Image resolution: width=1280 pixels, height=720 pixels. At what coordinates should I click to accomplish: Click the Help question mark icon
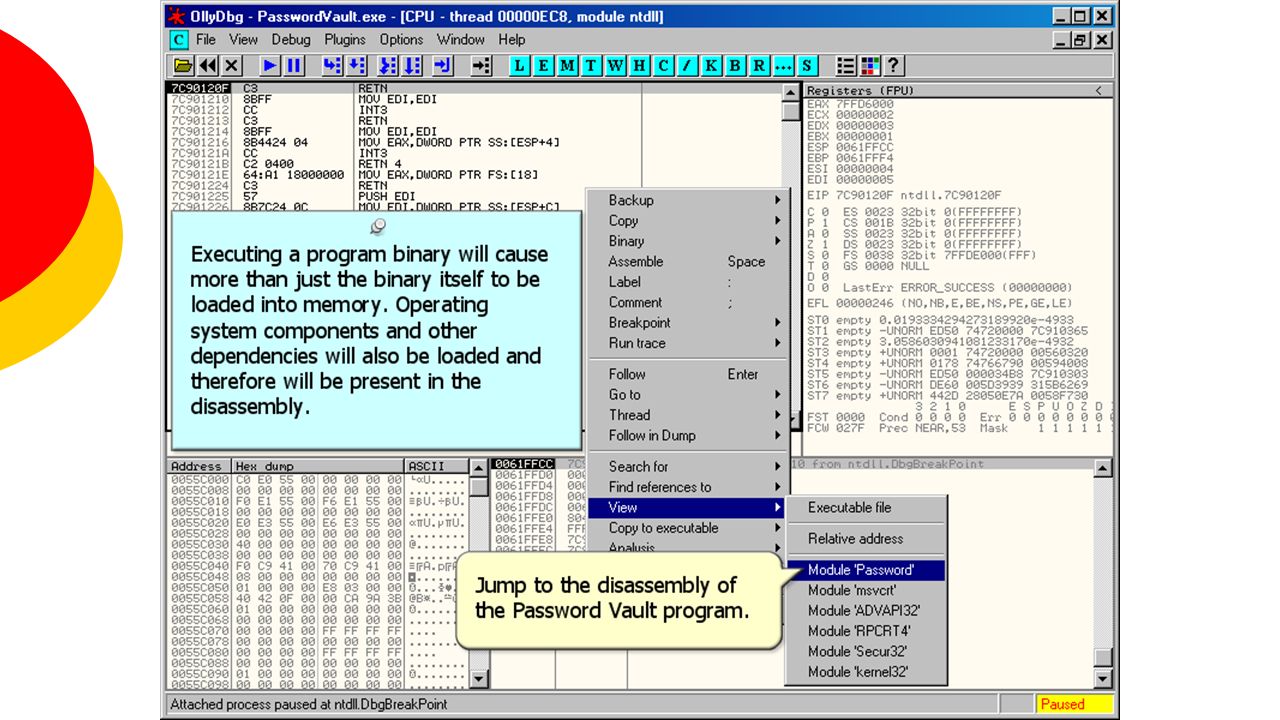coord(894,65)
